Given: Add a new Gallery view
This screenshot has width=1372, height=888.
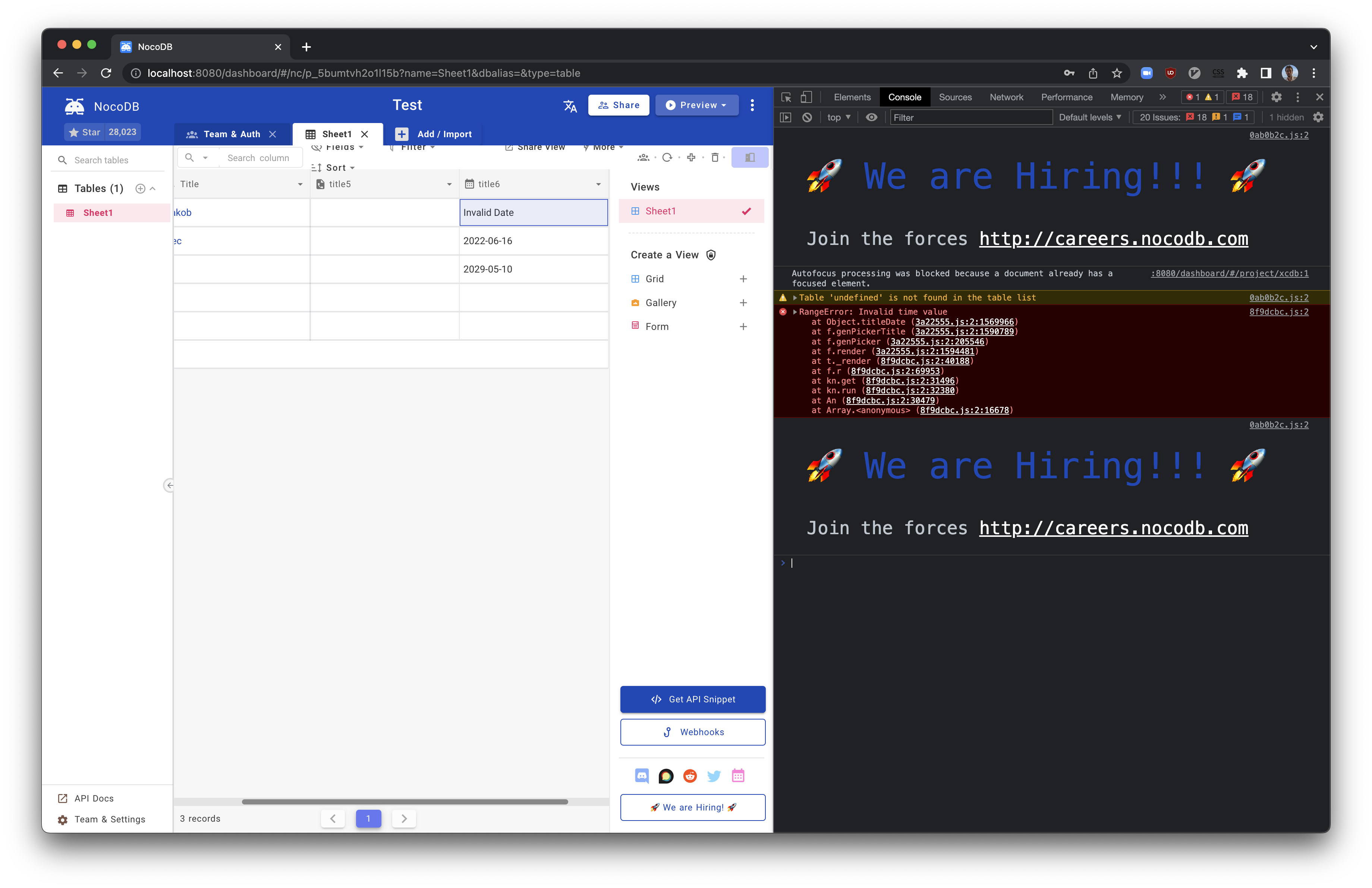Looking at the screenshot, I should click(743, 303).
